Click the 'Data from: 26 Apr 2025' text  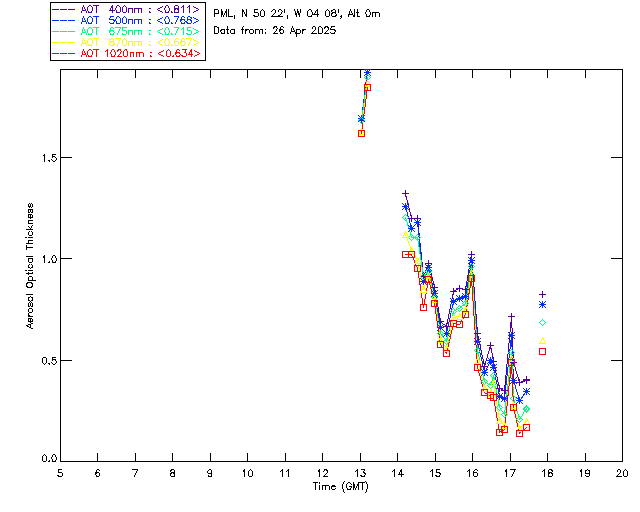(x=275, y=31)
